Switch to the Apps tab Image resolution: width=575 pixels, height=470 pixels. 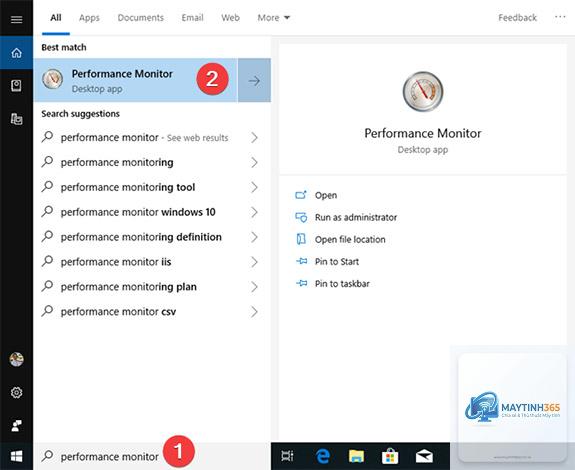[89, 18]
